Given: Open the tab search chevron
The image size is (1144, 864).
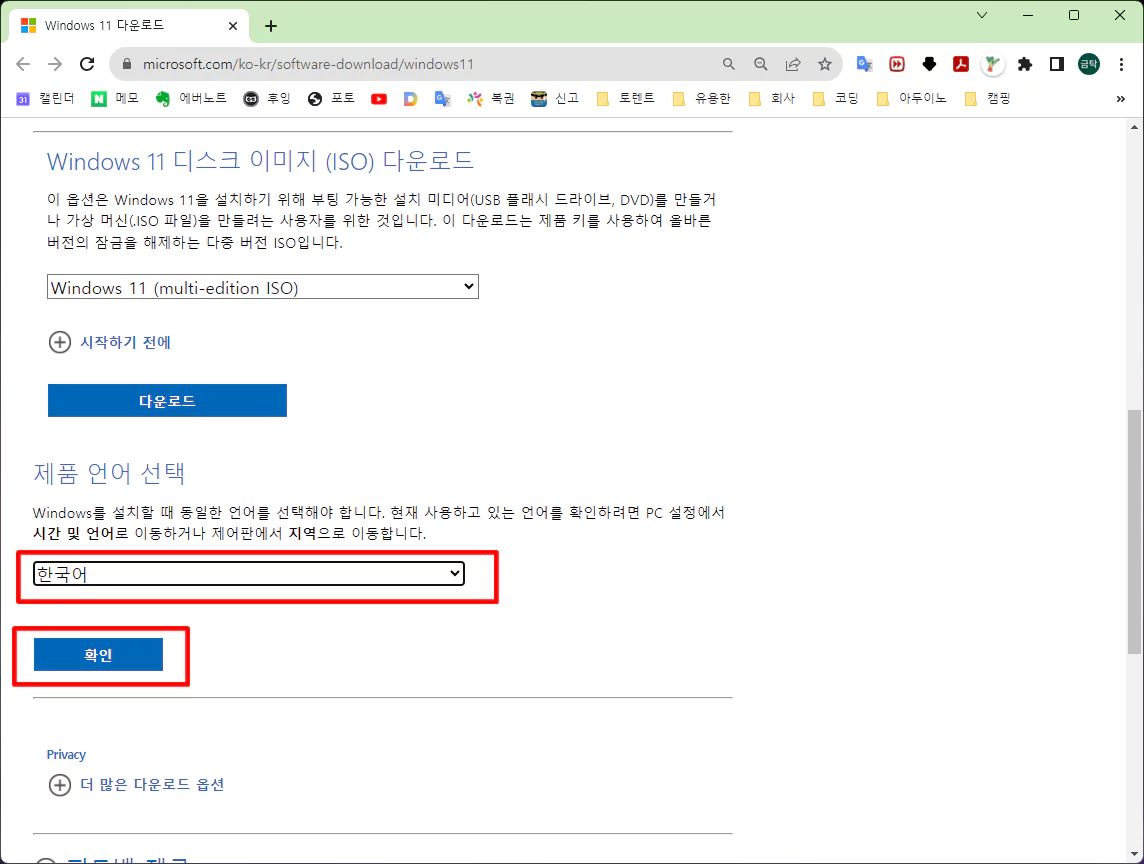Looking at the screenshot, I should tap(982, 15).
